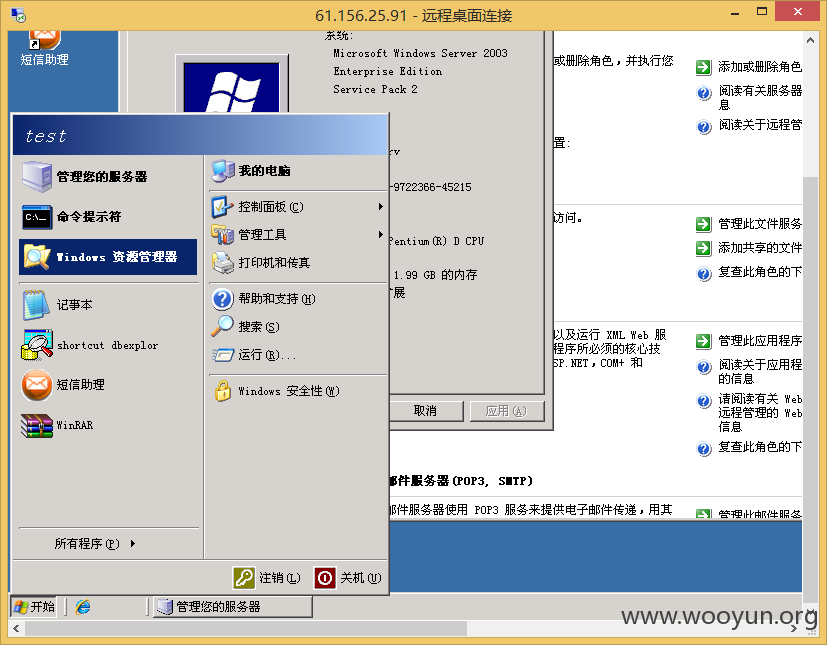
Task: Click 搜索 magnifier icon
Action: 222,326
